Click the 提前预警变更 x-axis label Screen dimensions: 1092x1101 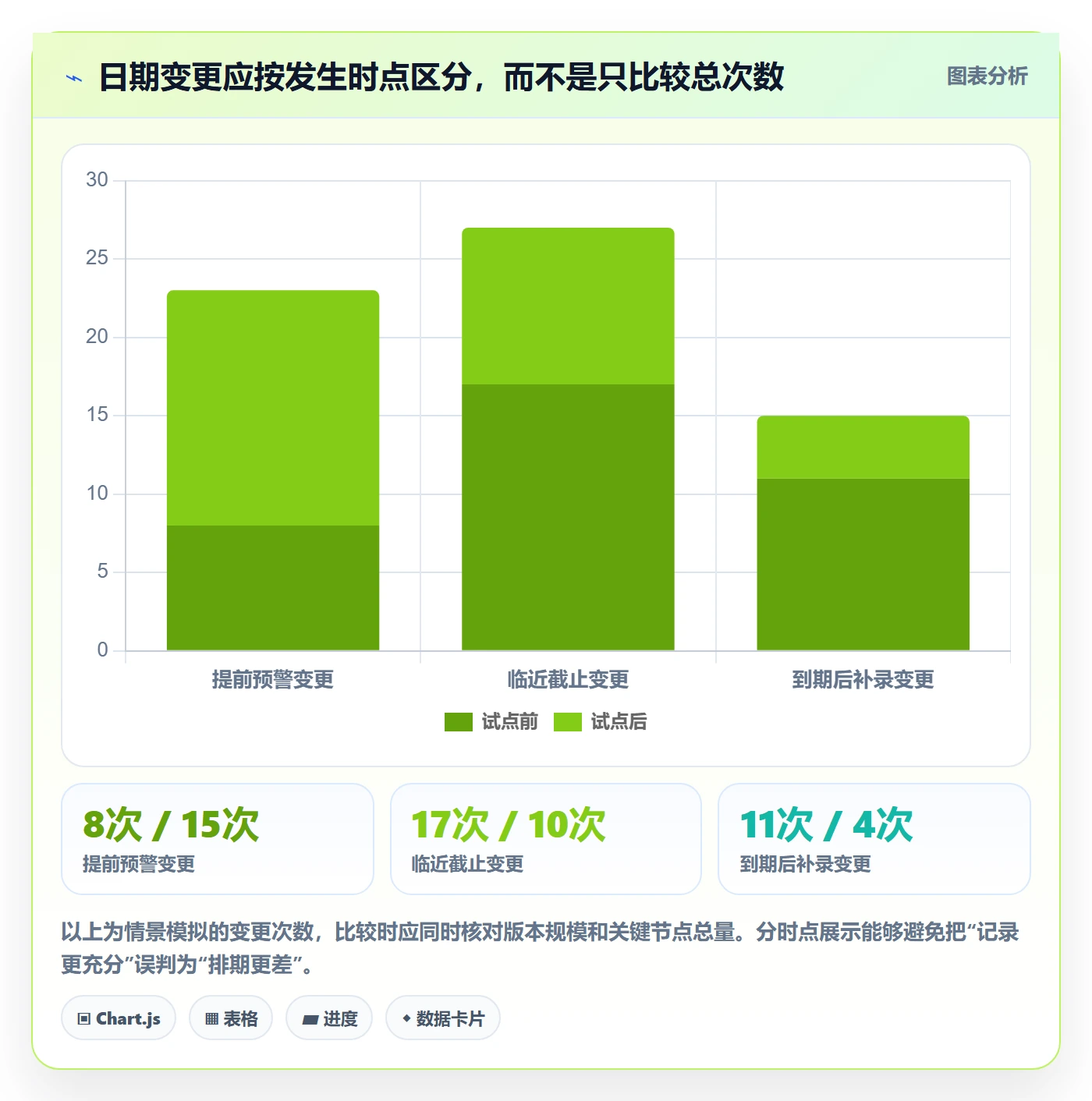[273, 680]
